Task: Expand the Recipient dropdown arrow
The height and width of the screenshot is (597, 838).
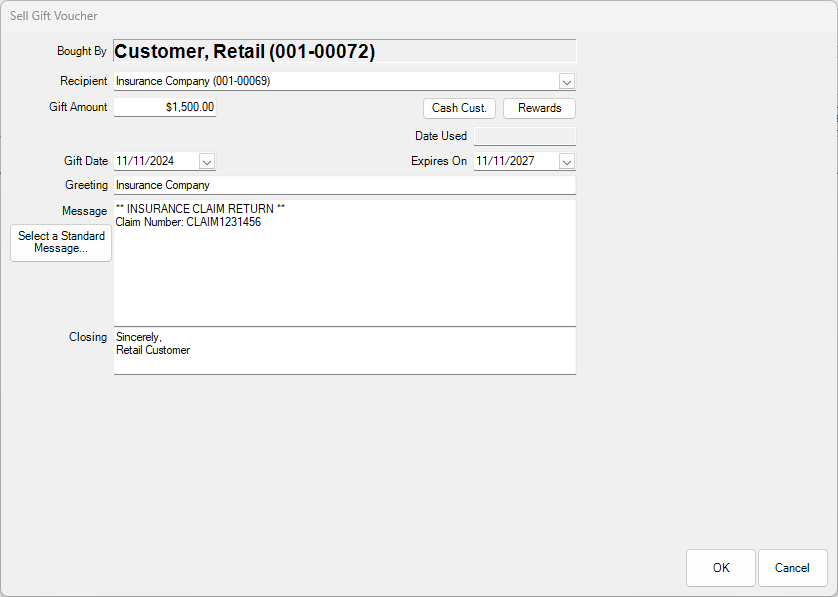Action: [x=567, y=82]
